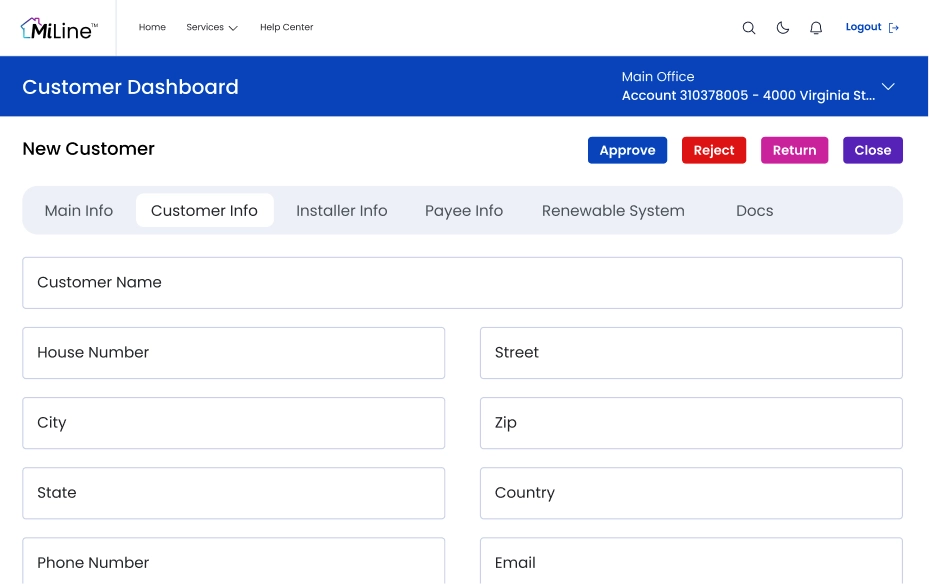The width and height of the screenshot is (929, 584).
Task: Click the Reject button
Action: point(714,150)
